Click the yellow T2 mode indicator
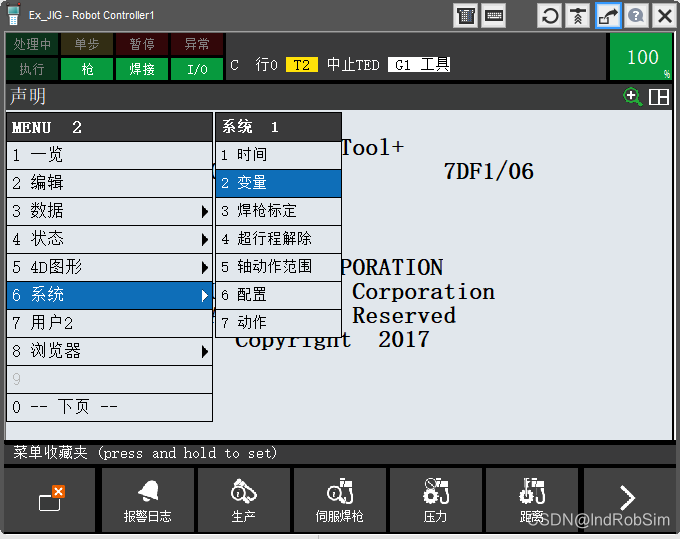 click(302, 65)
